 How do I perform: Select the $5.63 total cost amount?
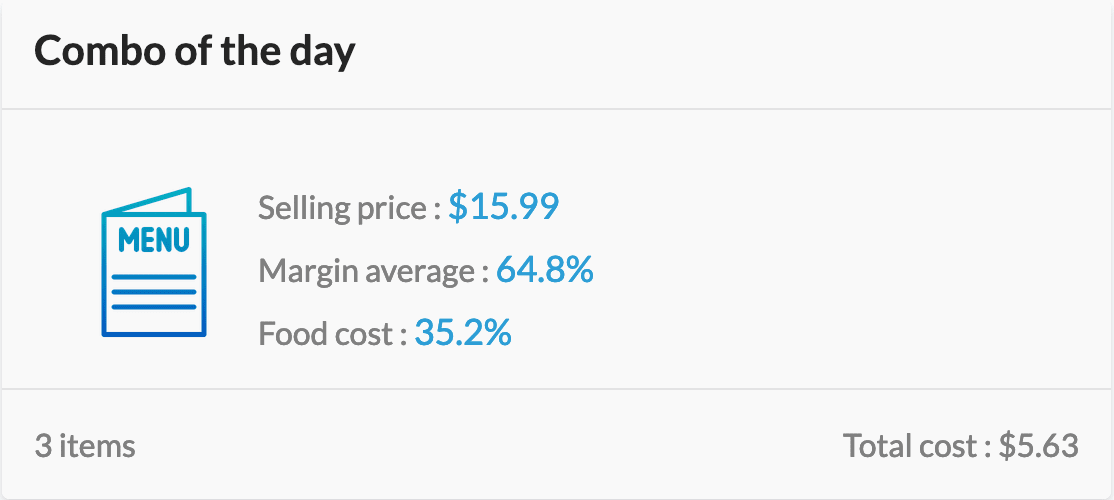click(x=1039, y=446)
